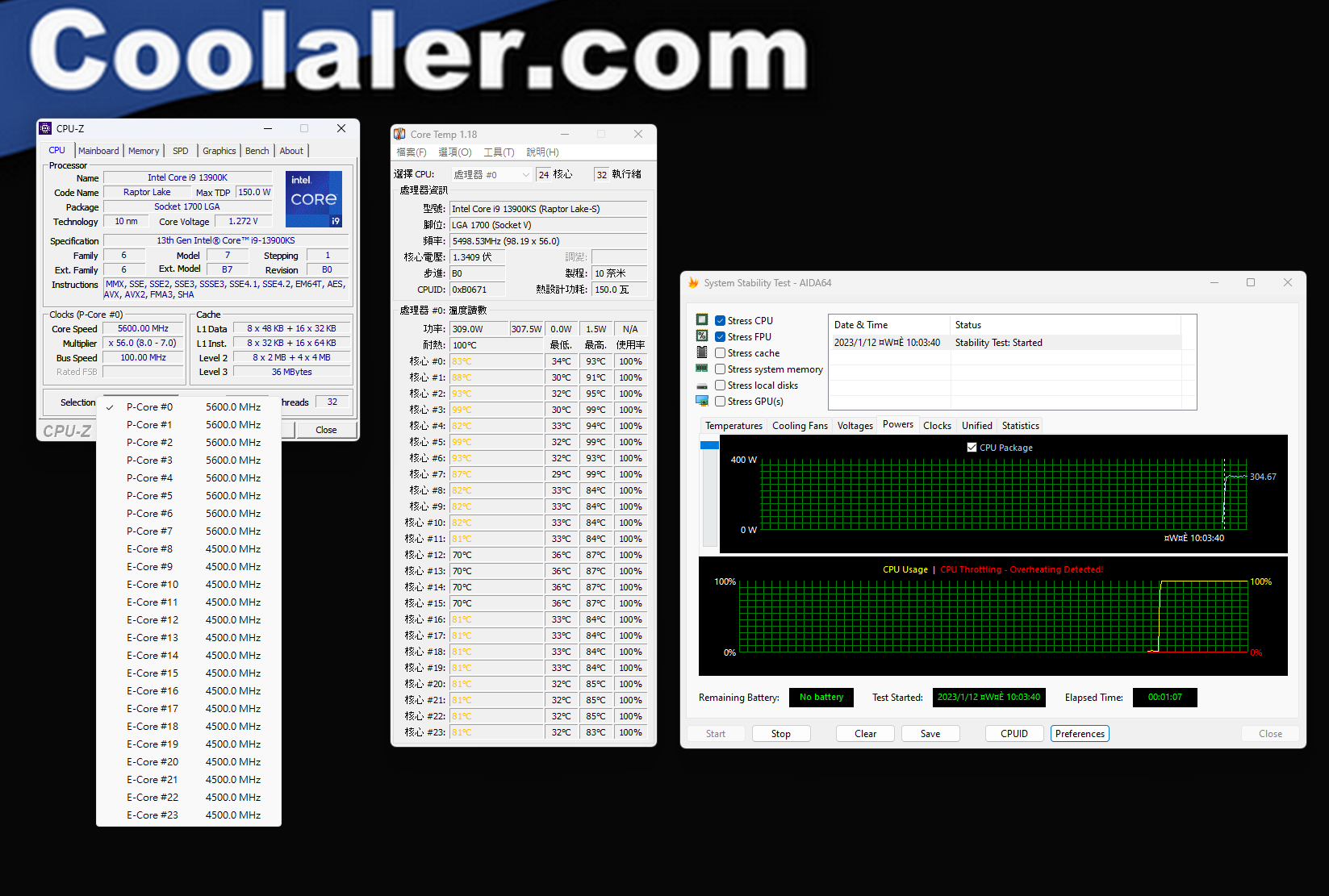Open the Graphics tab in CPU-Z

(x=219, y=151)
